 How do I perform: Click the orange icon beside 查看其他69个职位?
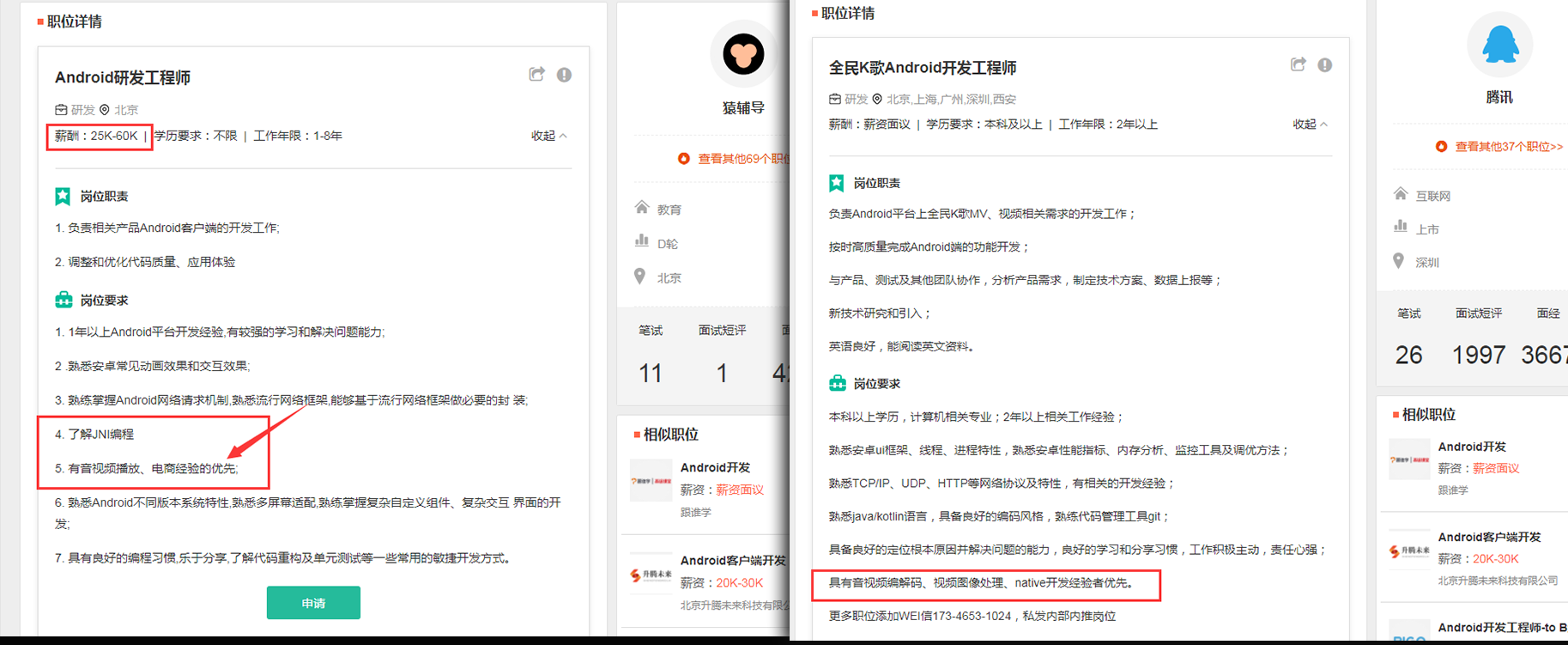[684, 159]
